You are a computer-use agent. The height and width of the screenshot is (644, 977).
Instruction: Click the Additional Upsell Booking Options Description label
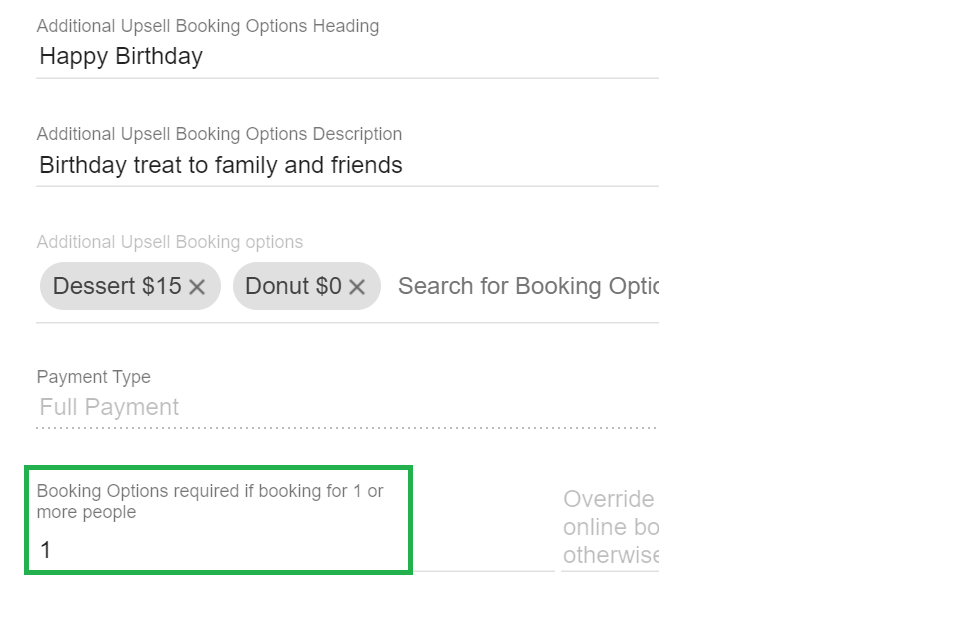[219, 133]
